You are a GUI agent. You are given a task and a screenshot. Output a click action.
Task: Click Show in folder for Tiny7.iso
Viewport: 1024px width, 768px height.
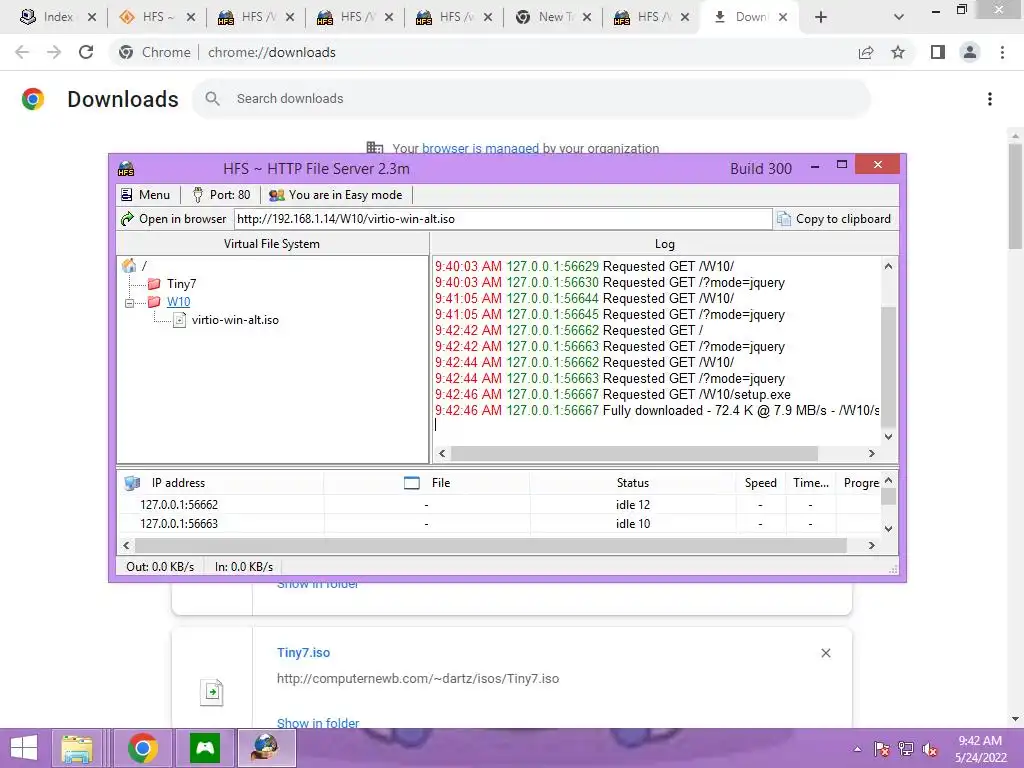point(318,723)
